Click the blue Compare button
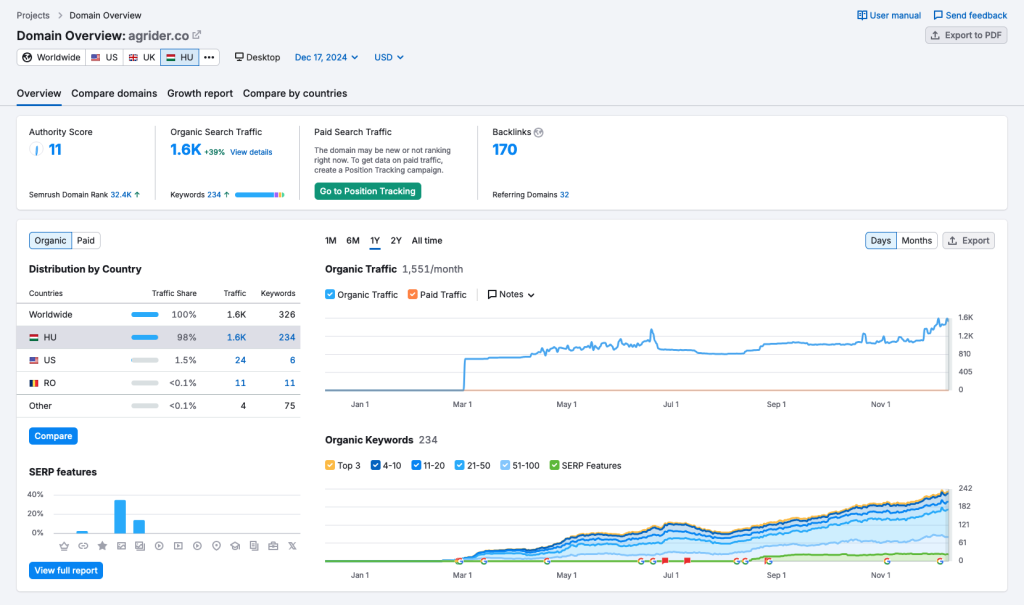Screen dimensions: 1024x605 [53, 436]
